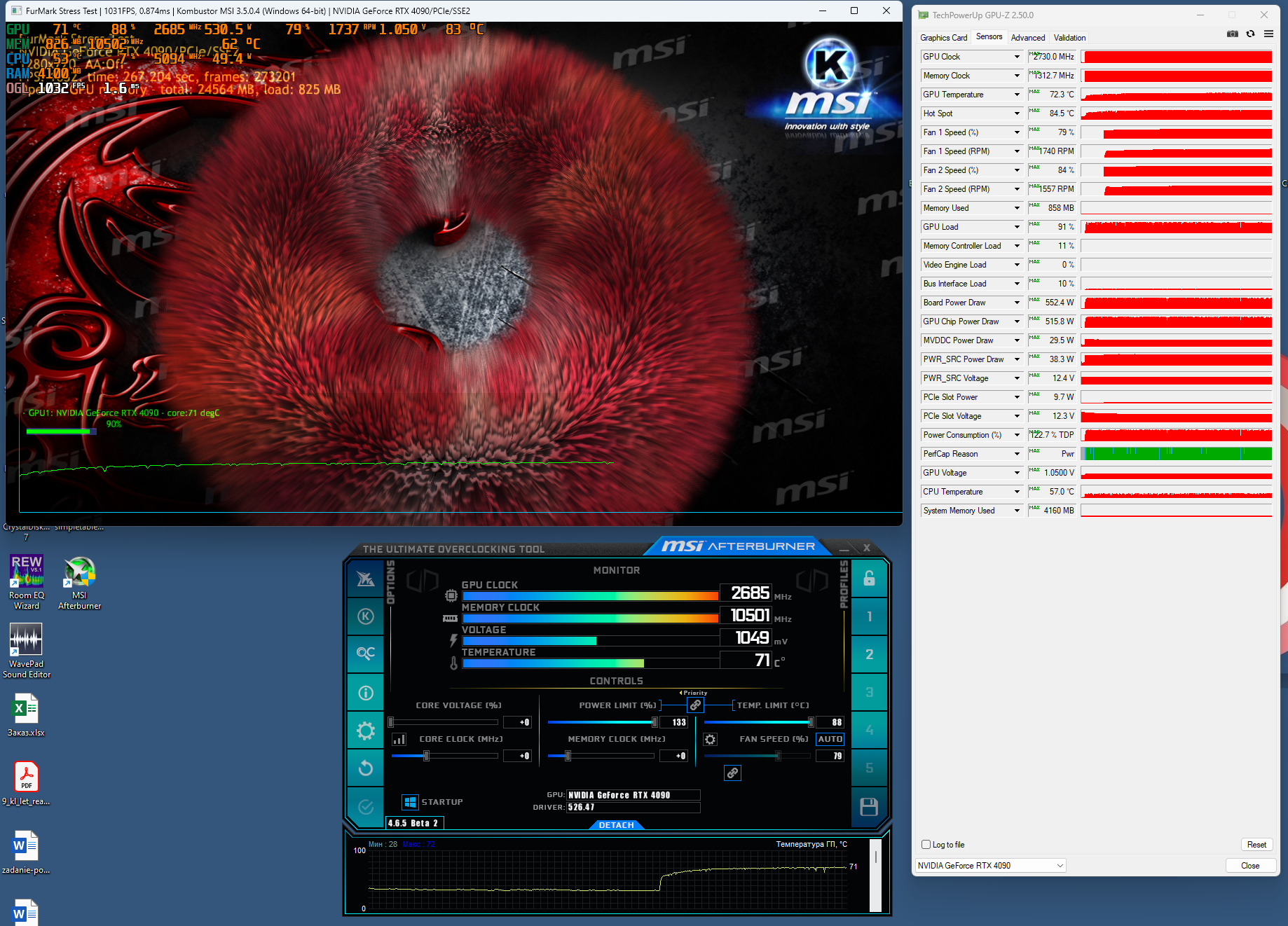Expand the Hot Spot sensor dropdown
Viewport: 1288px width, 926px height.
coord(1017,113)
